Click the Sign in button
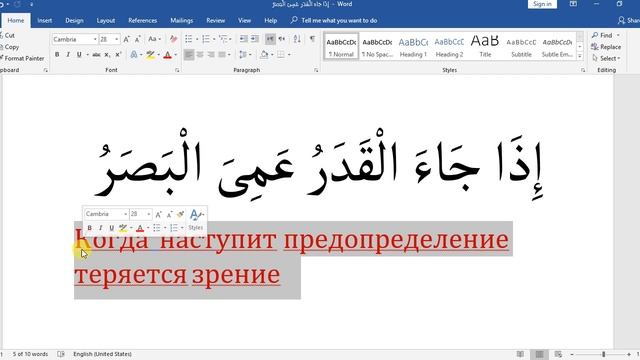640x360 pixels. (542, 4)
